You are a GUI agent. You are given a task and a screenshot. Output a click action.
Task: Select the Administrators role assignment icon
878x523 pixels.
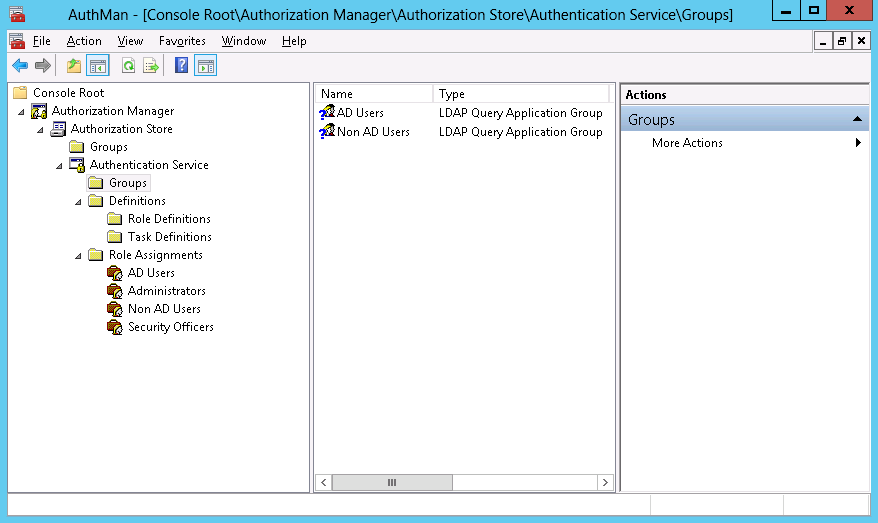[x=114, y=291]
